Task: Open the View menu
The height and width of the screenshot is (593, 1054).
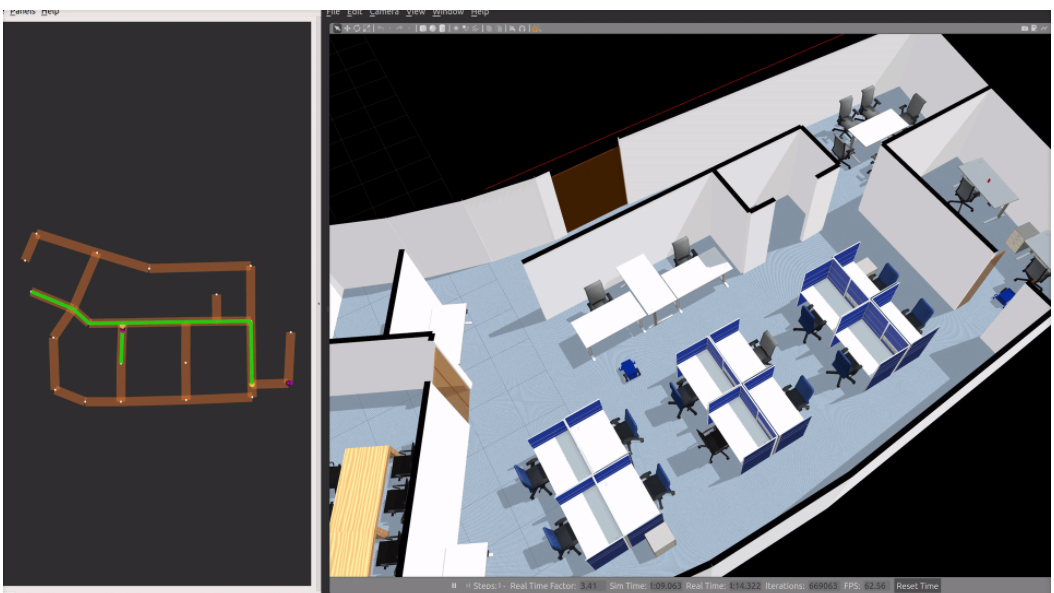Action: [x=415, y=11]
